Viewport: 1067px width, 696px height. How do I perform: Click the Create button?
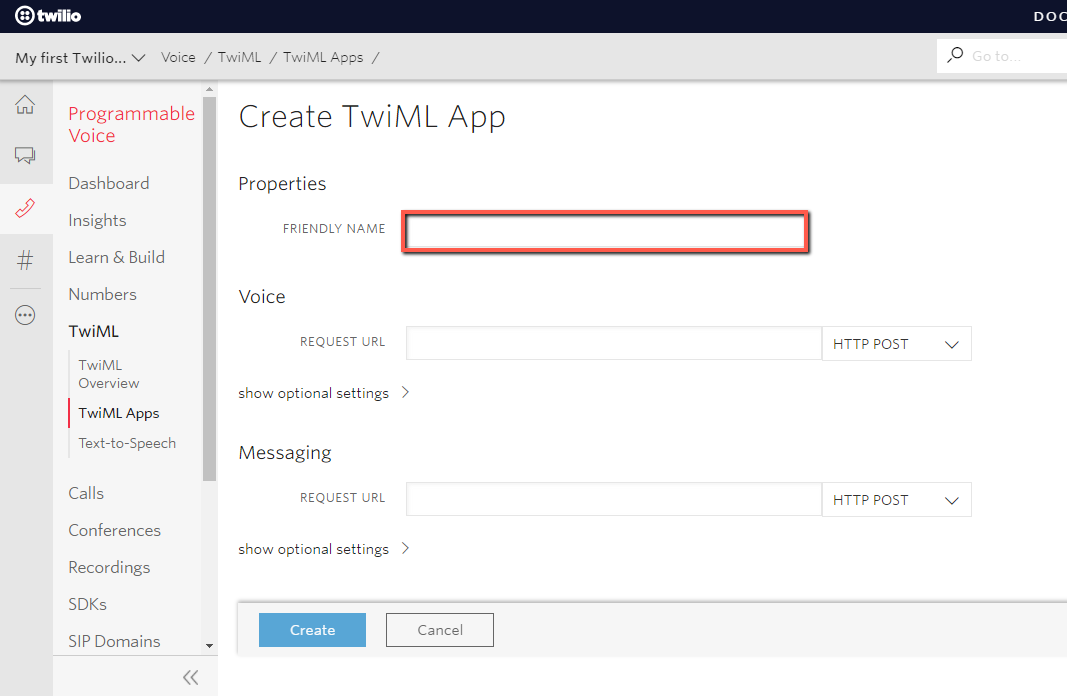point(312,630)
